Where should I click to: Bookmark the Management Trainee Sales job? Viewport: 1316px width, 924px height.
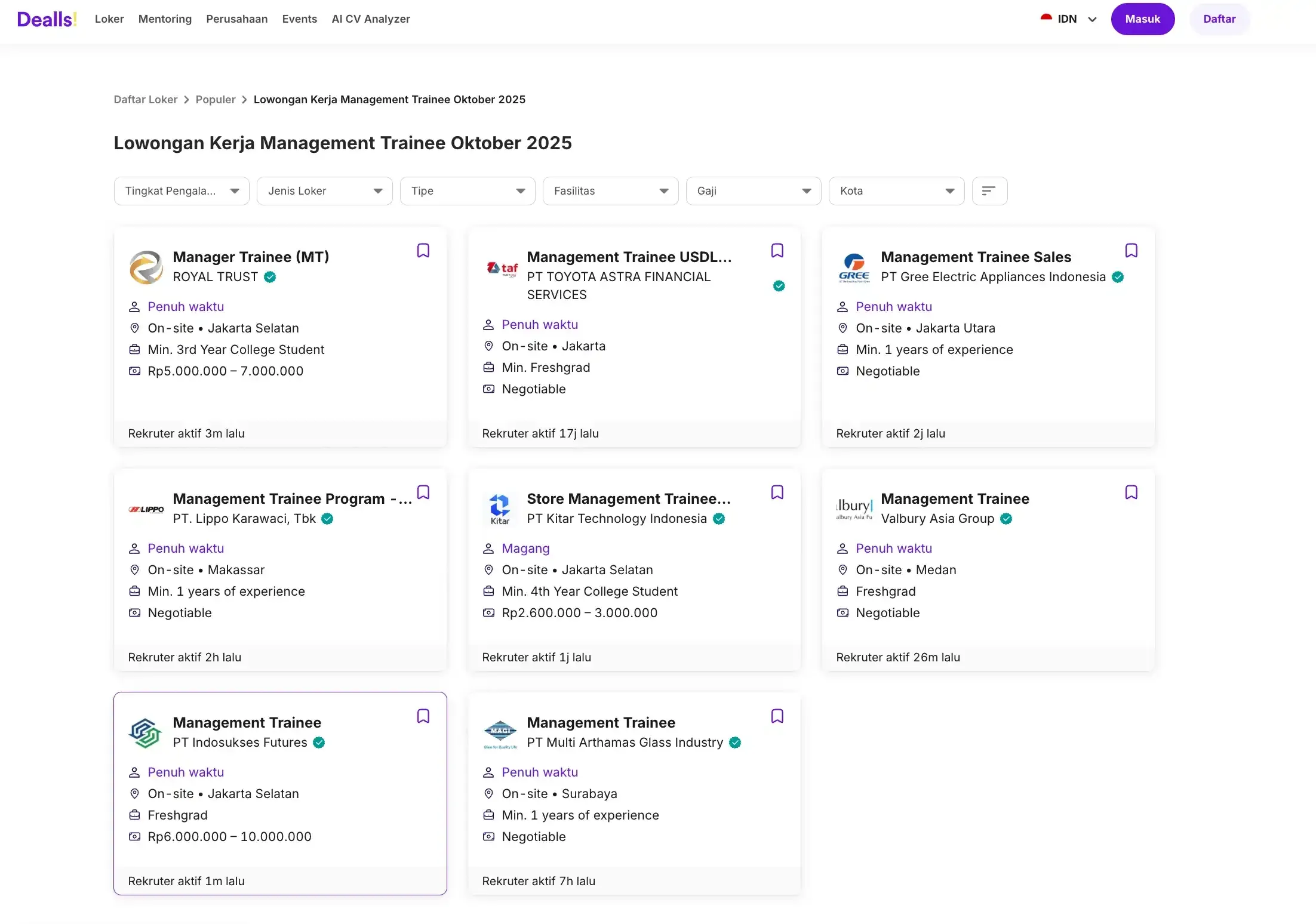click(1131, 251)
